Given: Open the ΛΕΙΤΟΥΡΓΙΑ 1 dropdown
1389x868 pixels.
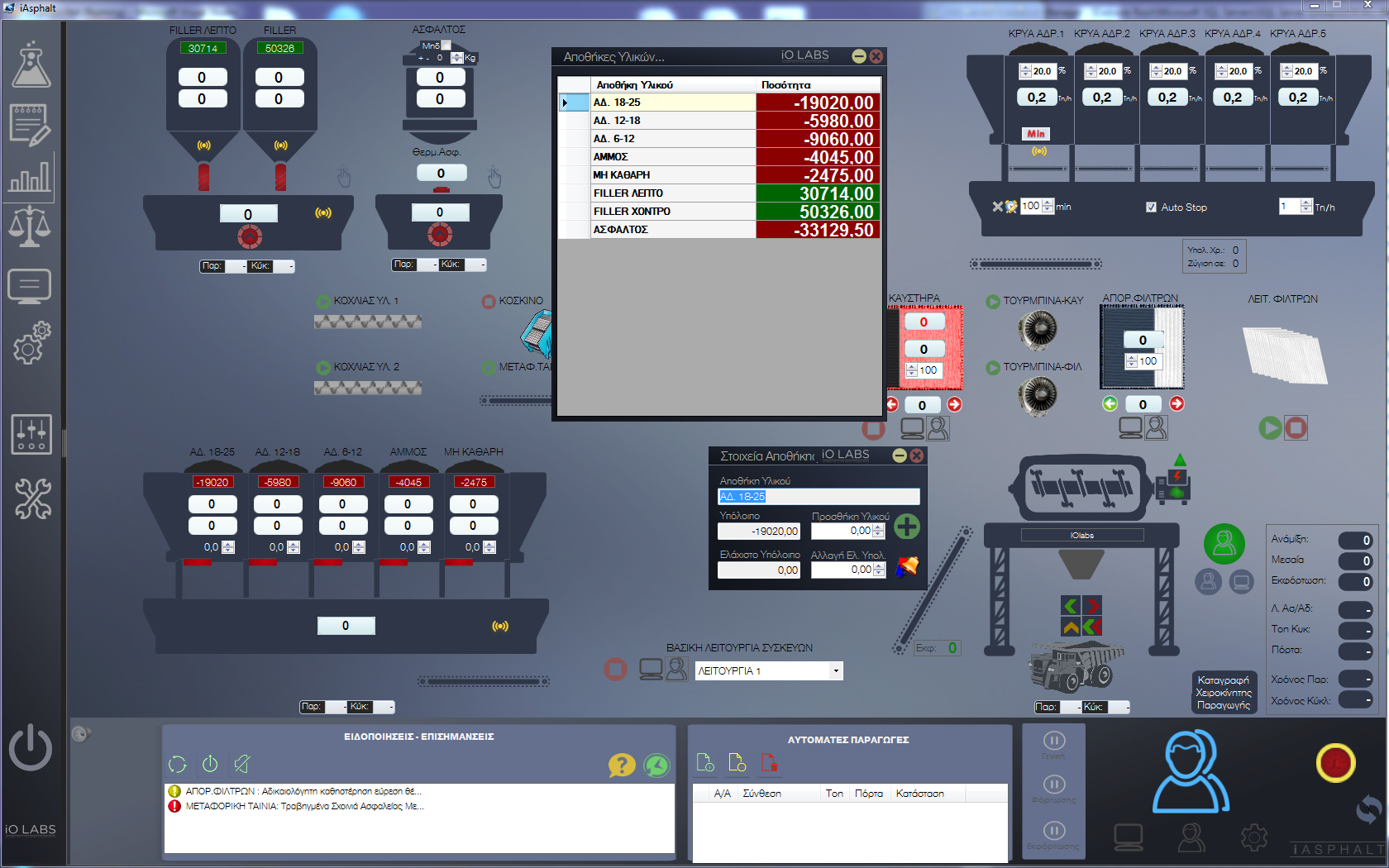Looking at the screenshot, I should coord(836,671).
